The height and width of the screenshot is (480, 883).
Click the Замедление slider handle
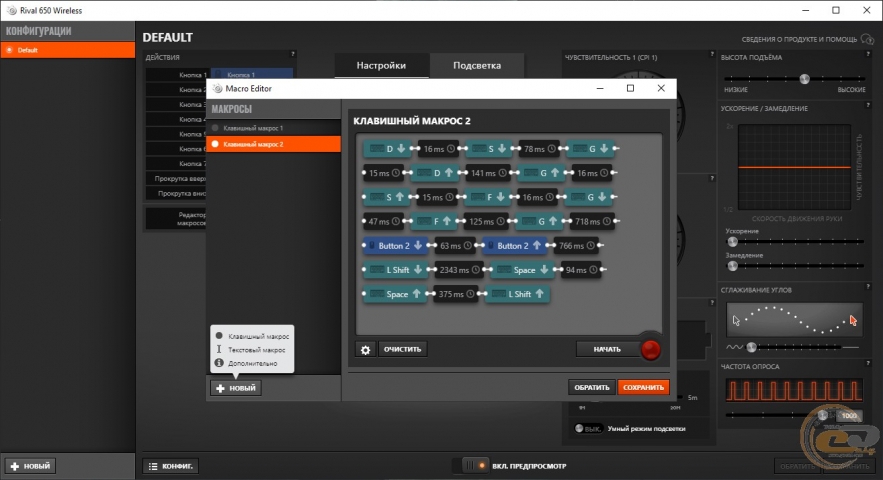point(732,266)
